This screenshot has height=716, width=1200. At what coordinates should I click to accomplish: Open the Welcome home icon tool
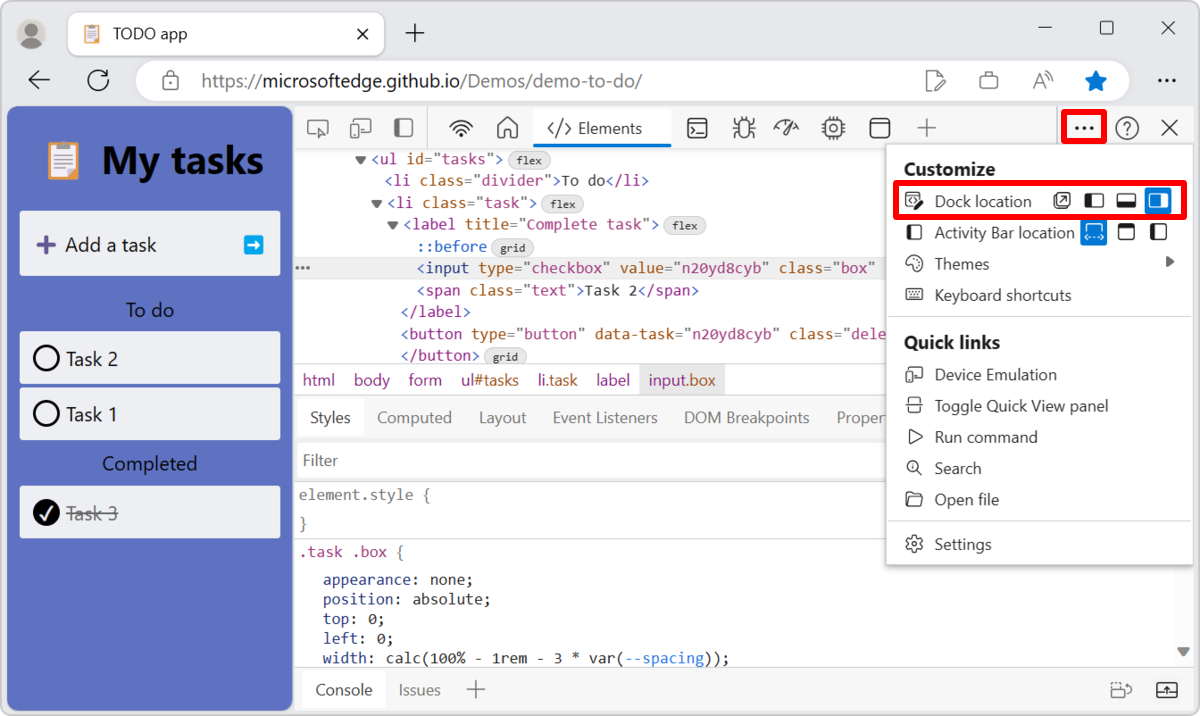pyautogui.click(x=507, y=128)
